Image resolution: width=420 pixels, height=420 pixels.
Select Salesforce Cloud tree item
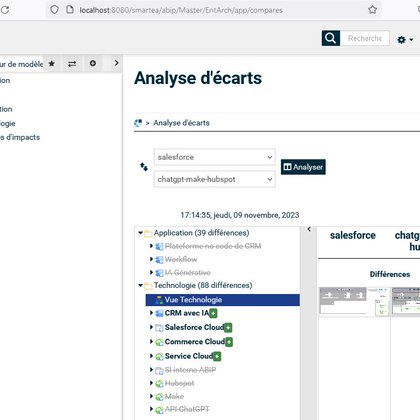(194, 327)
